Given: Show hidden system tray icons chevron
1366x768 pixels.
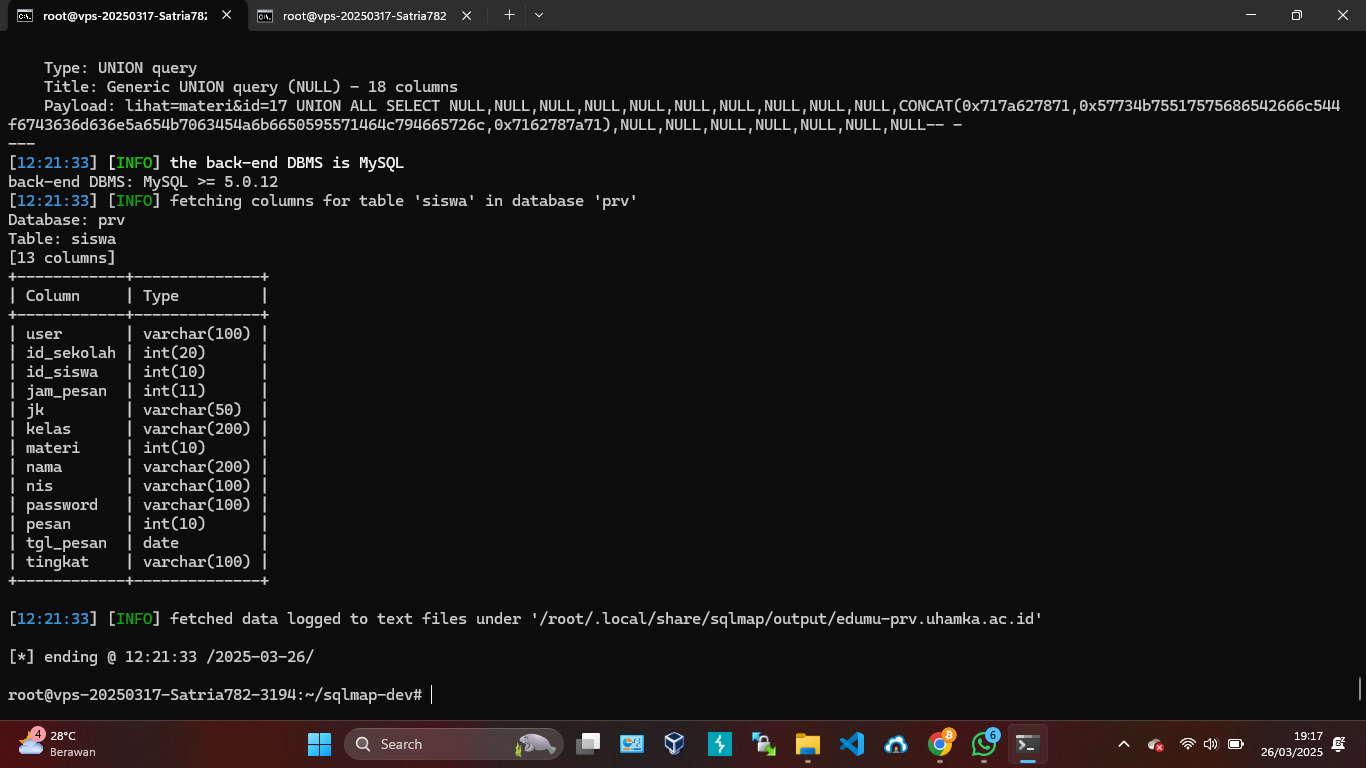Looking at the screenshot, I should pos(1123,744).
